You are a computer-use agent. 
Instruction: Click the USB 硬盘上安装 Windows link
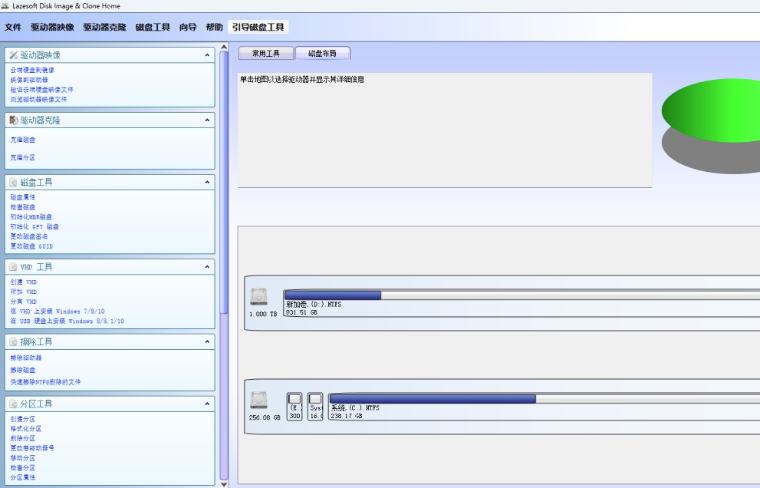[x=67, y=321]
